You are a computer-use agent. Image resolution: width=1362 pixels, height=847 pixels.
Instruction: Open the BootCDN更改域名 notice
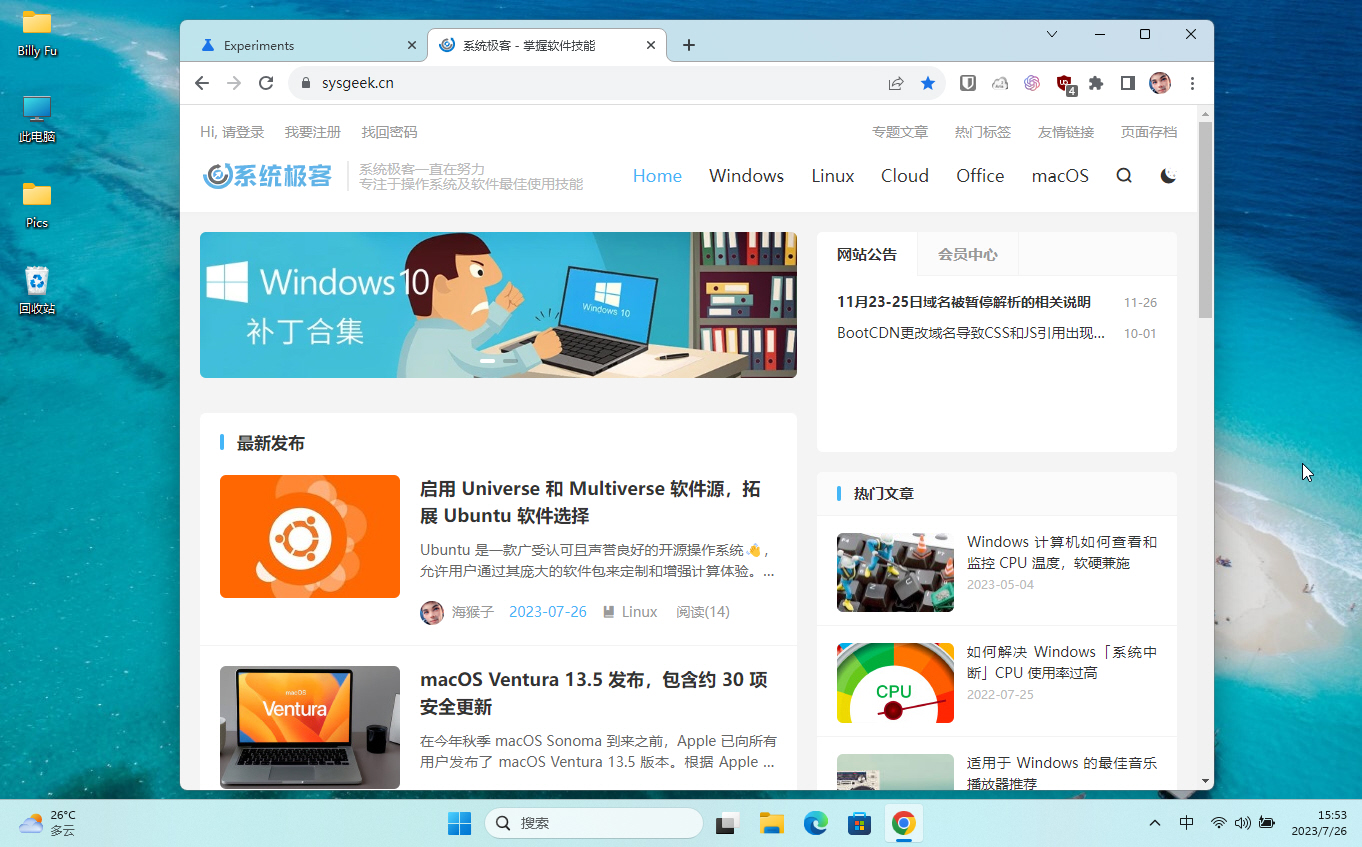pos(971,333)
